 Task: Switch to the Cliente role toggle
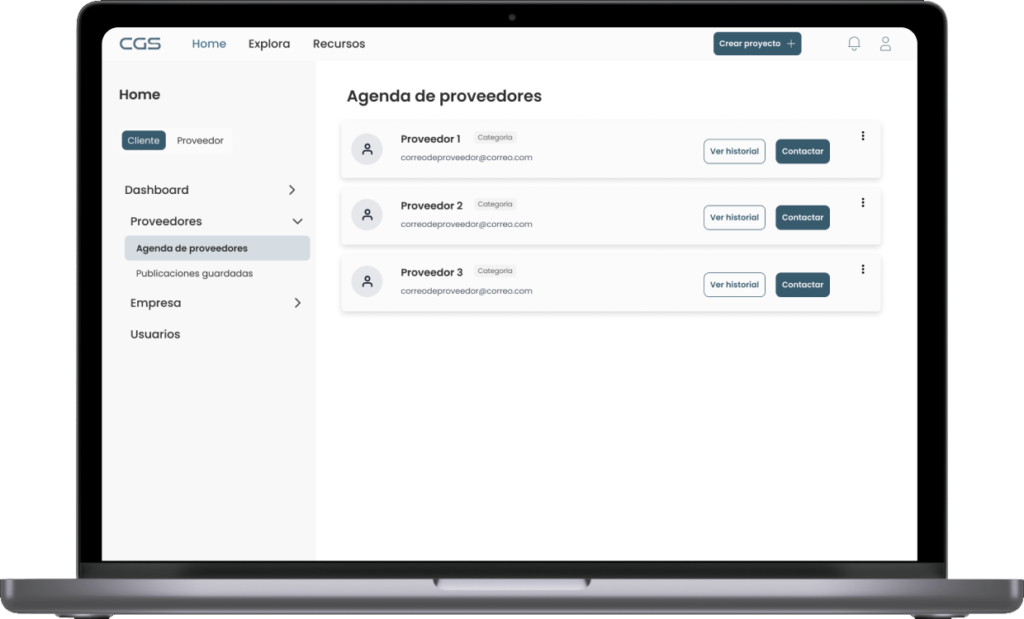(x=143, y=141)
